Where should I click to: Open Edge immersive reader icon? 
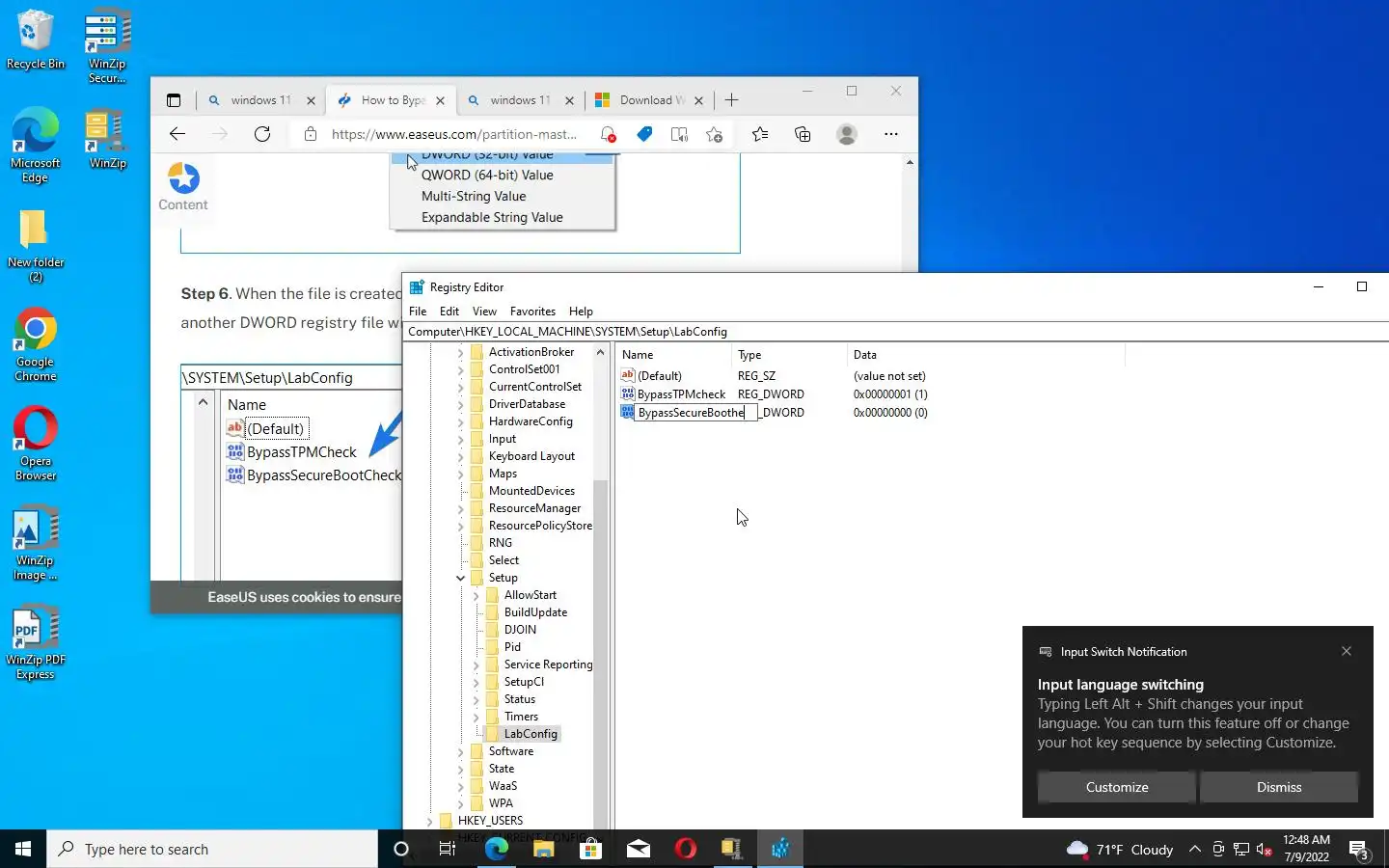tap(679, 134)
